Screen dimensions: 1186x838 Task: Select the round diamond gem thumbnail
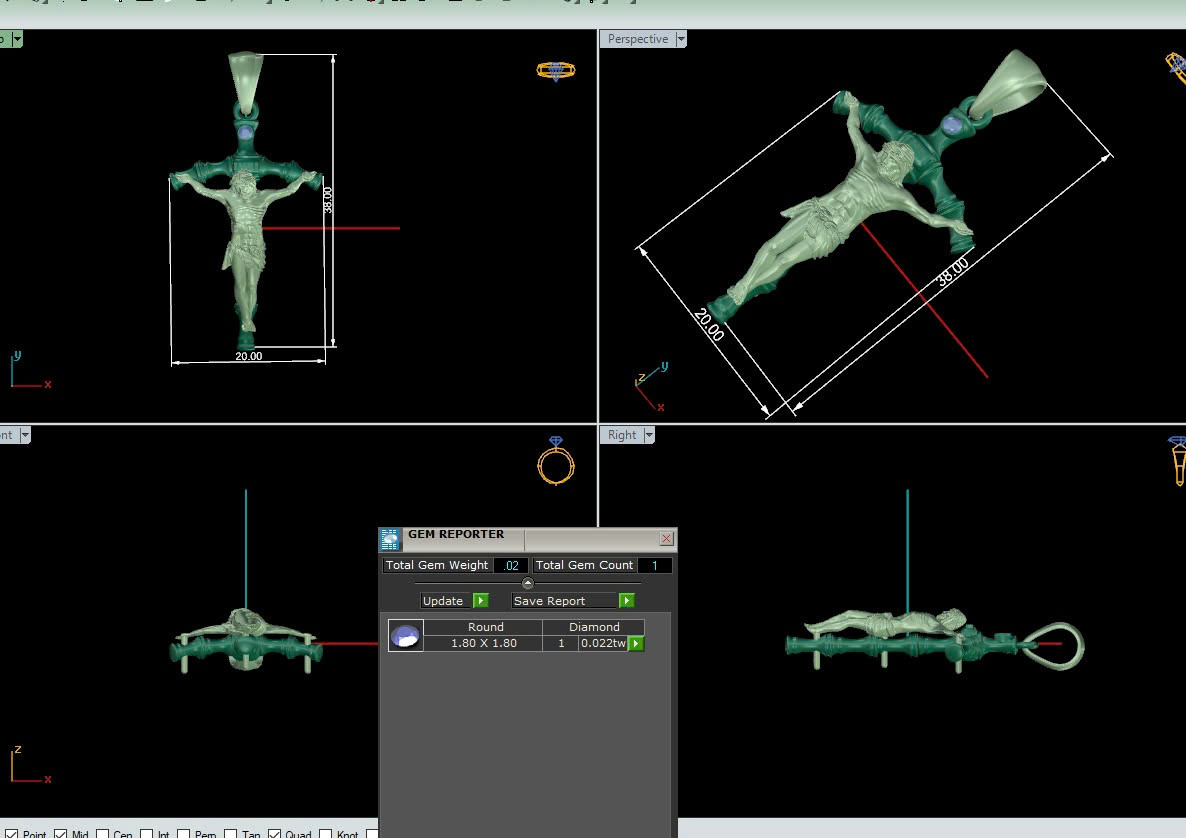point(406,636)
